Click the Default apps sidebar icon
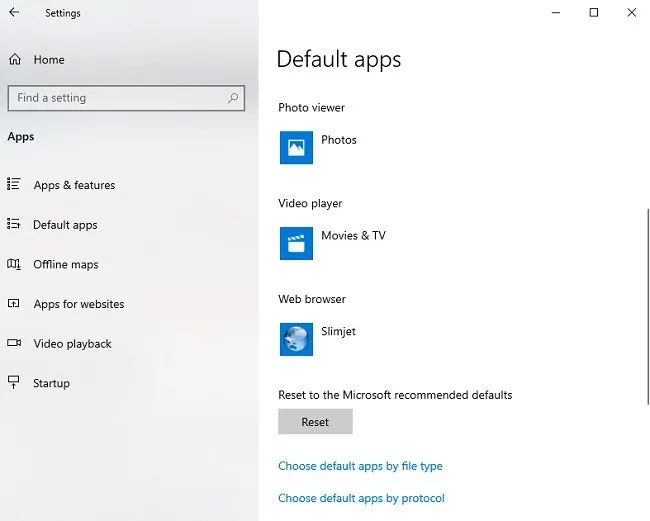This screenshot has width=650, height=521. click(14, 224)
